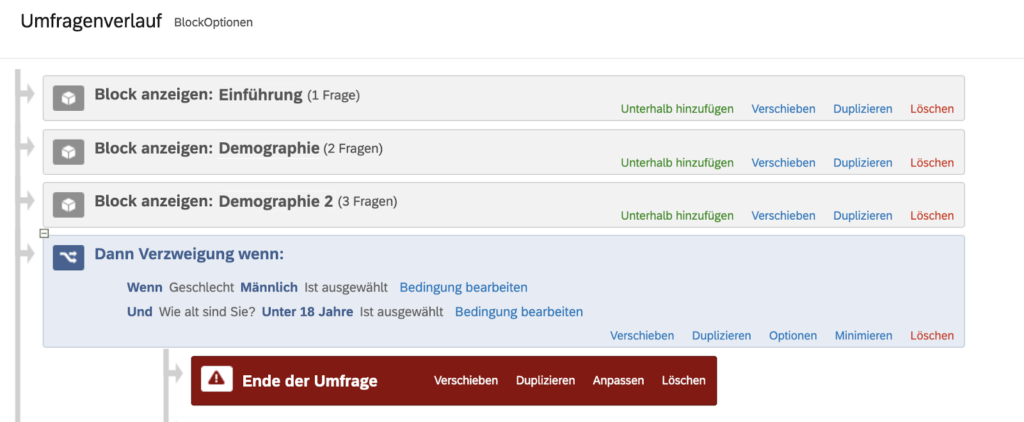Click the Einführung block cube icon
Screen dimensions: 1024x422
point(69,98)
